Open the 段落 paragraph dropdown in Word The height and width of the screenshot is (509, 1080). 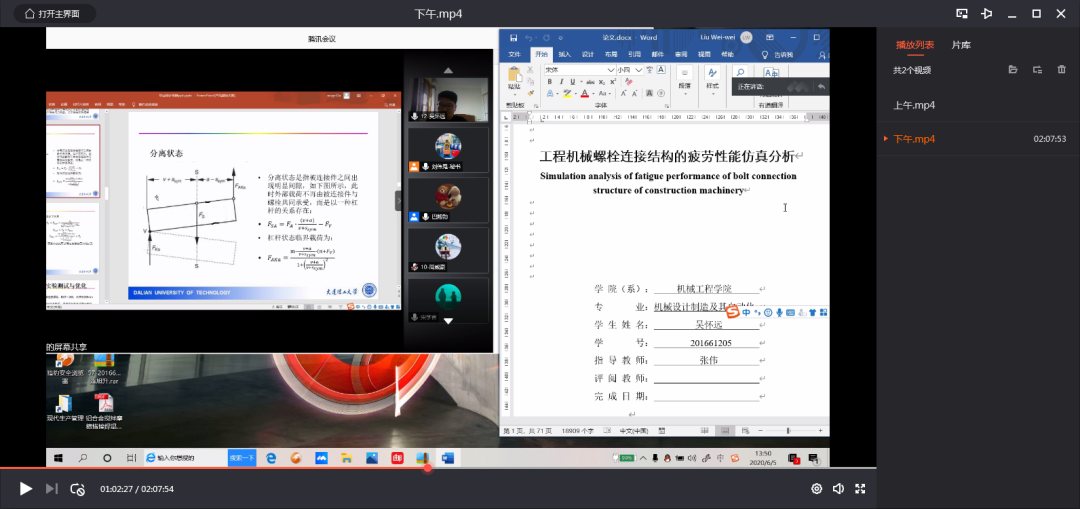(x=685, y=79)
